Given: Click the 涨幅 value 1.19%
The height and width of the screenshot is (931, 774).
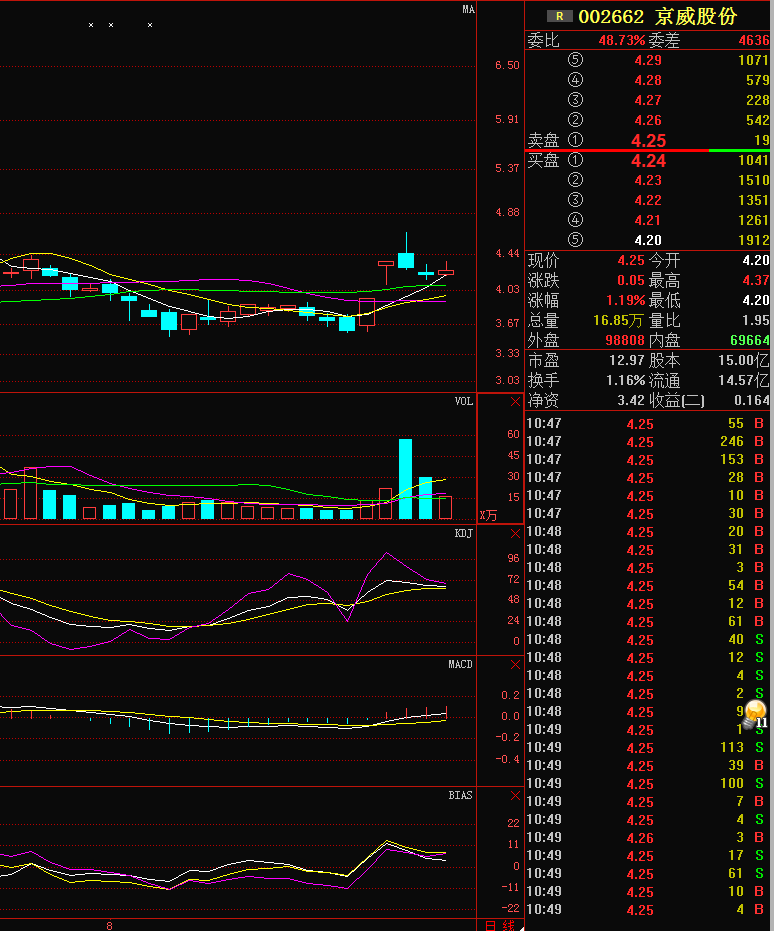Looking at the screenshot, I should click(x=626, y=300).
